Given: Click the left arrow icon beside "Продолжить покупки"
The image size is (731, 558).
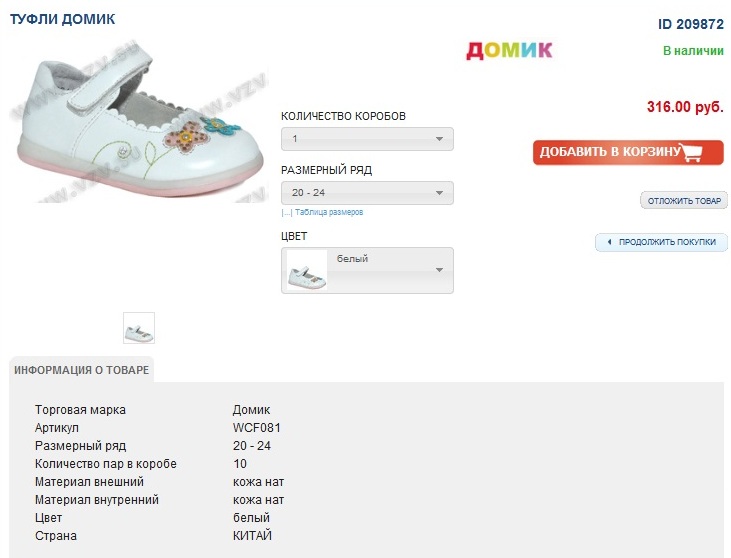Looking at the screenshot, I should click(x=608, y=242).
